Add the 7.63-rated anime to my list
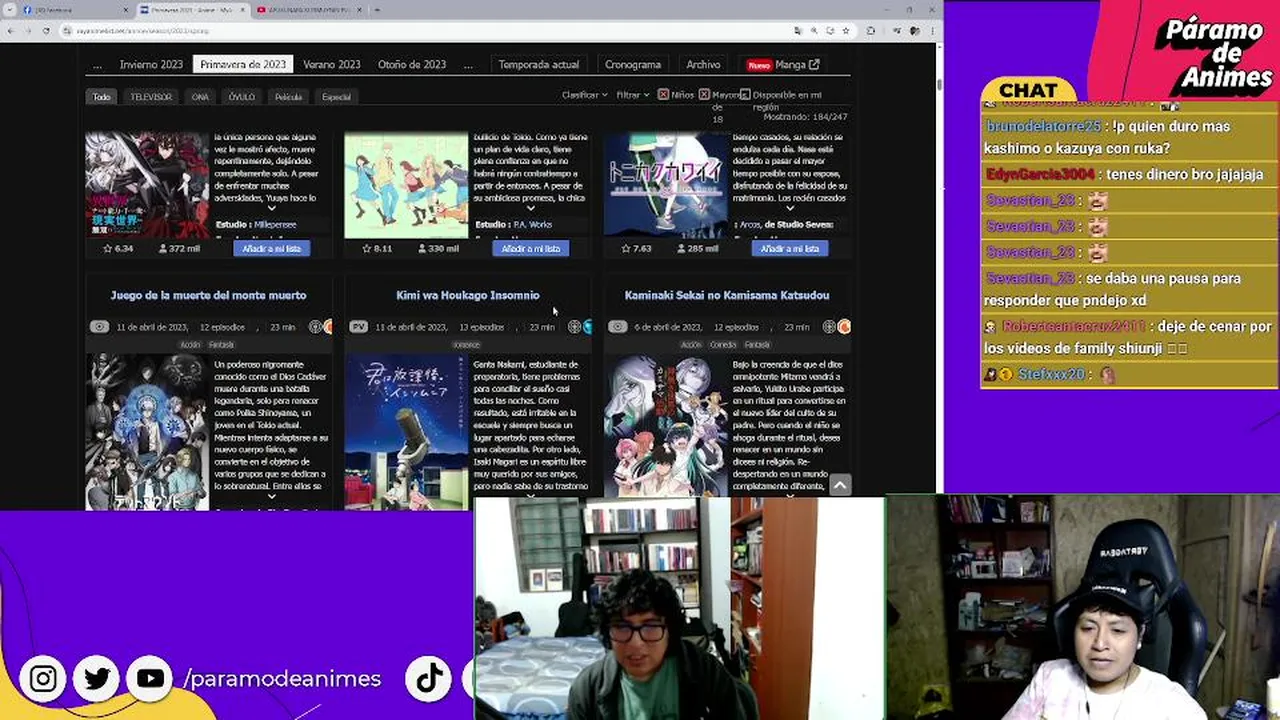 [789, 248]
